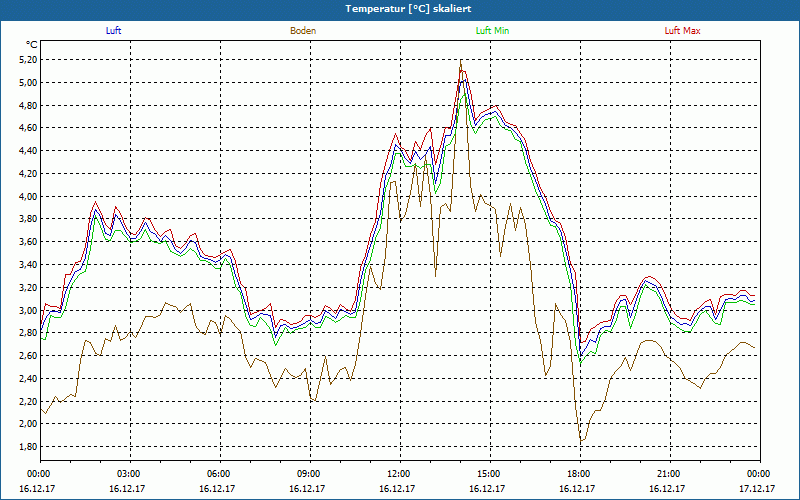800x500 pixels.
Task: Click the 06:00 time axis label
Action: coord(220,474)
